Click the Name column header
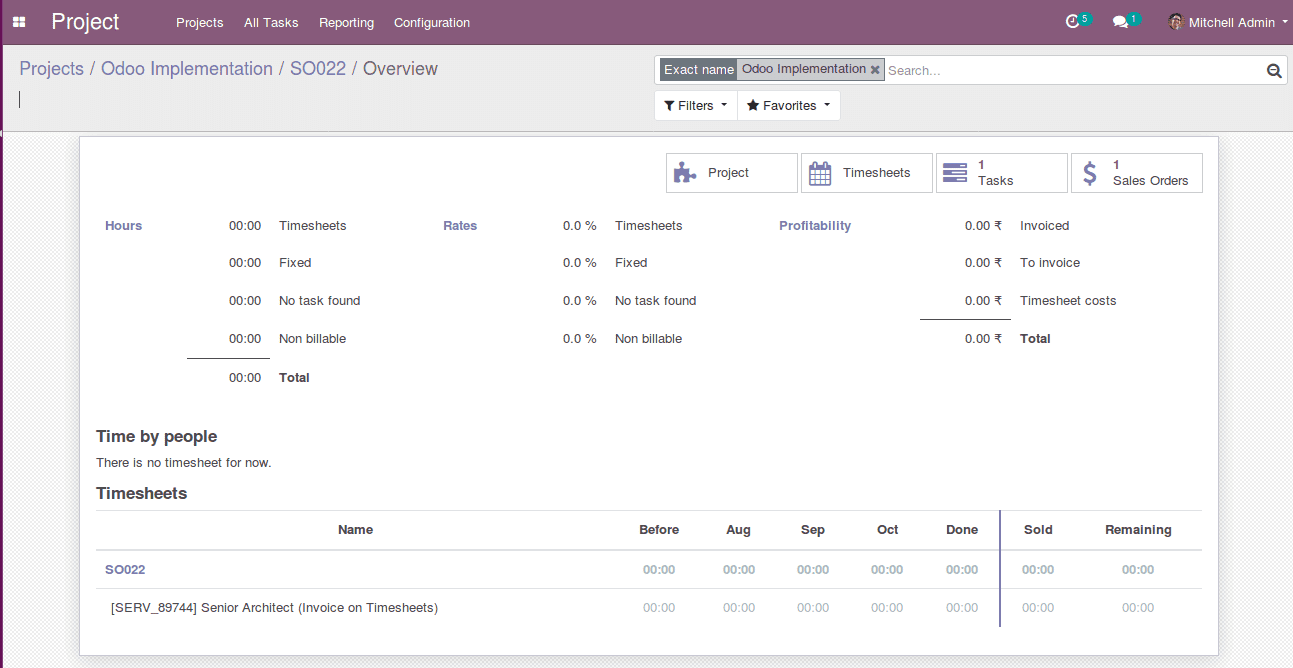Viewport: 1293px width, 668px height. tap(355, 530)
